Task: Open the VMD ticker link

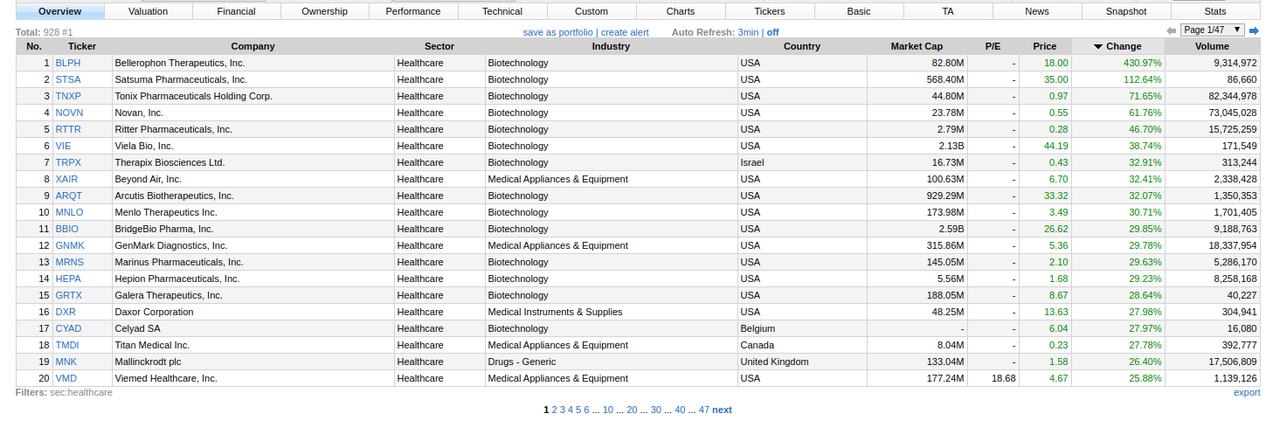Action: [66, 378]
